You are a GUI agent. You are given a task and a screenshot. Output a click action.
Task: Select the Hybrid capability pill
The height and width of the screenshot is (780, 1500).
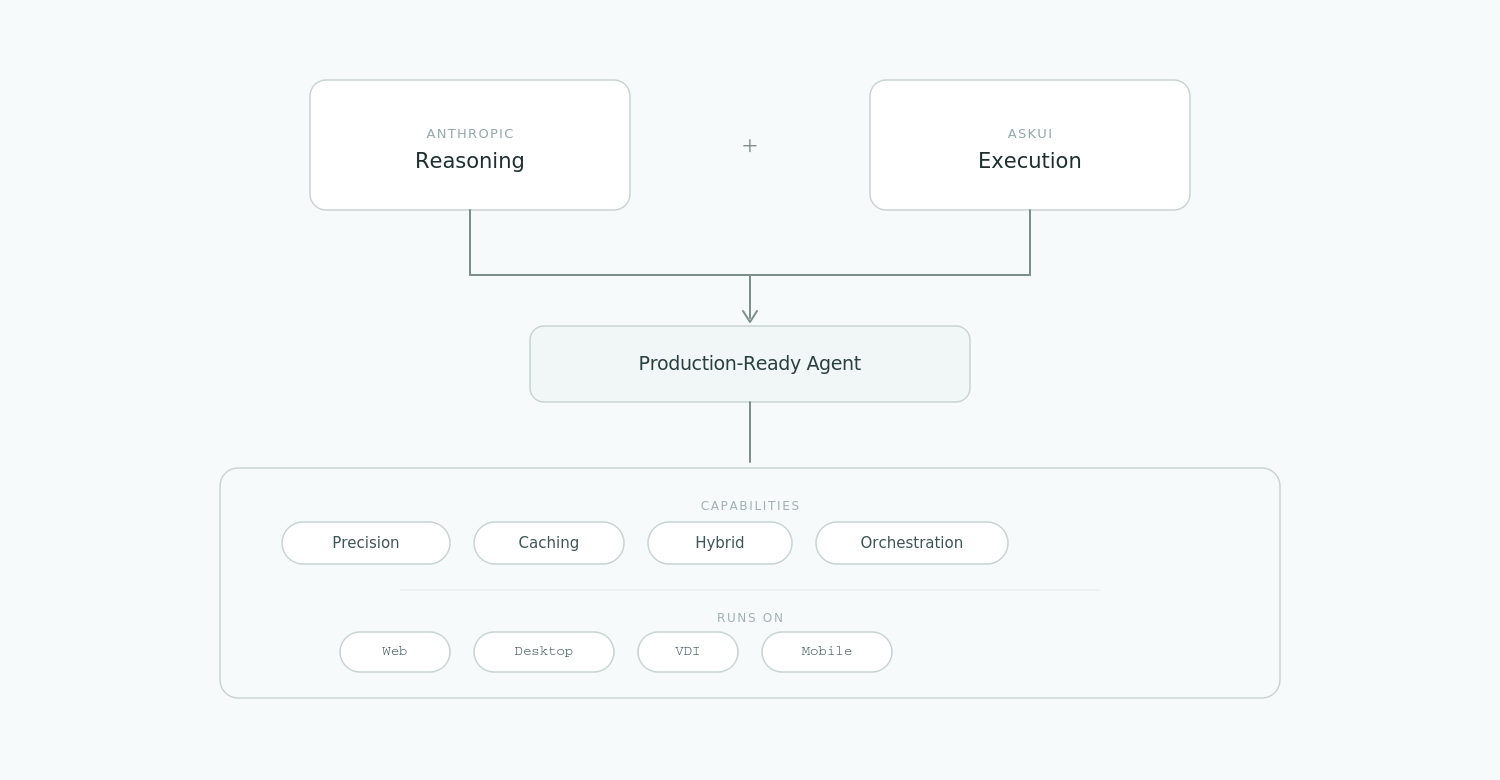coord(720,543)
